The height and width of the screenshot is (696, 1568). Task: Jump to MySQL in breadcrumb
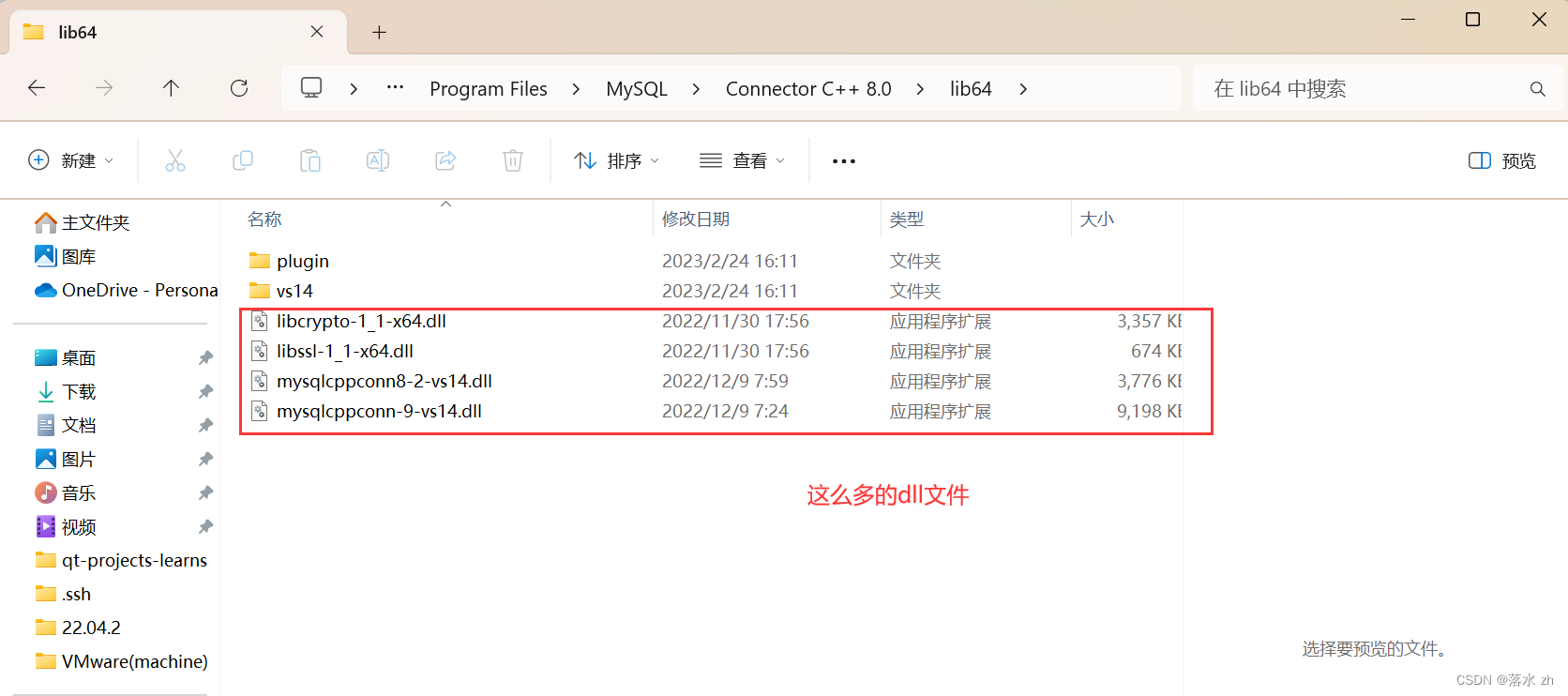point(637,89)
